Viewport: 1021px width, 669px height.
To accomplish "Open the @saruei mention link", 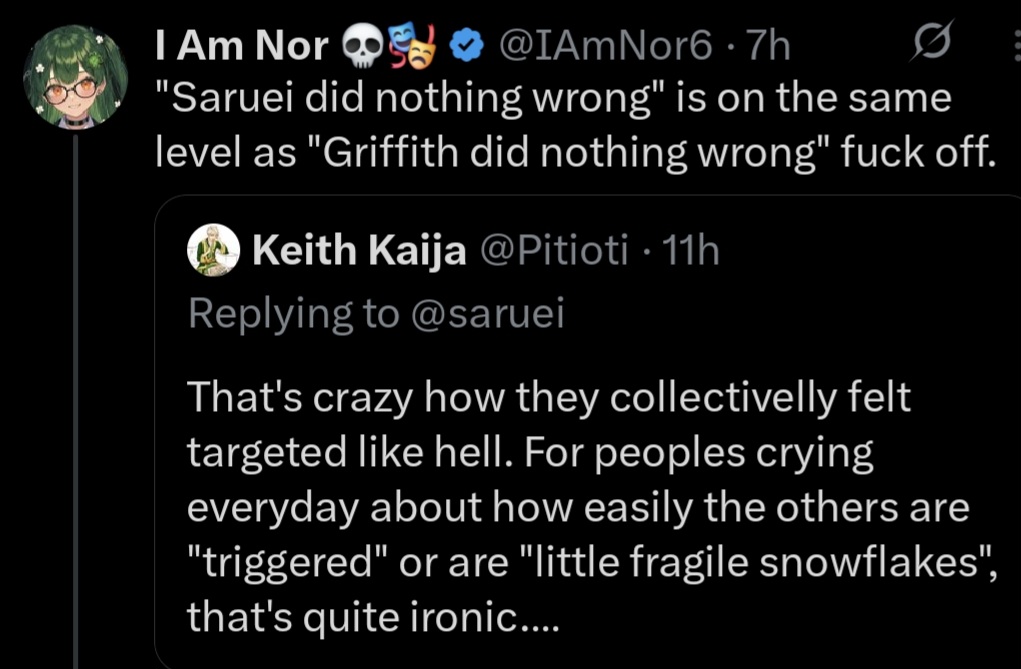I will coord(486,313).
